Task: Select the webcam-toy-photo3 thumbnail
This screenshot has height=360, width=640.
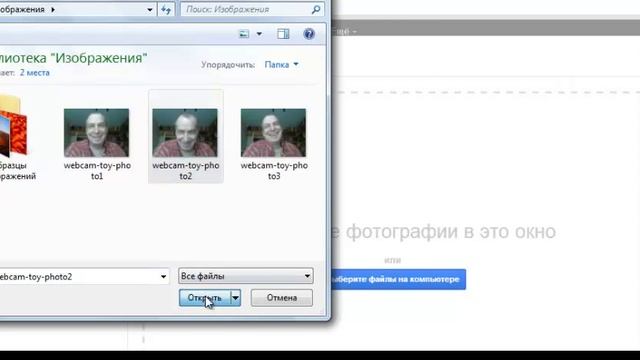Action: [273, 133]
